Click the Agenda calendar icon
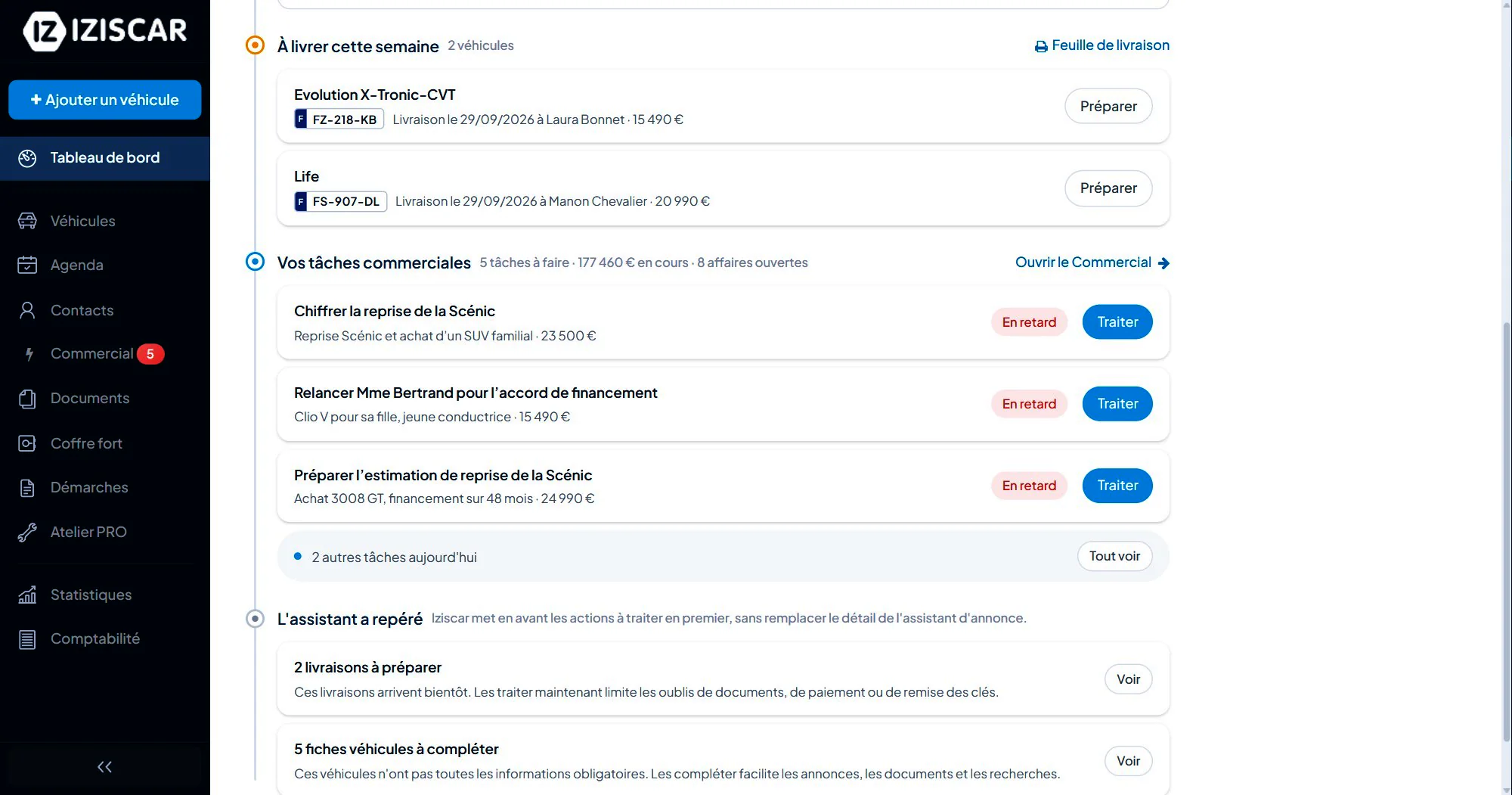This screenshot has width=1512, height=795. (27, 265)
